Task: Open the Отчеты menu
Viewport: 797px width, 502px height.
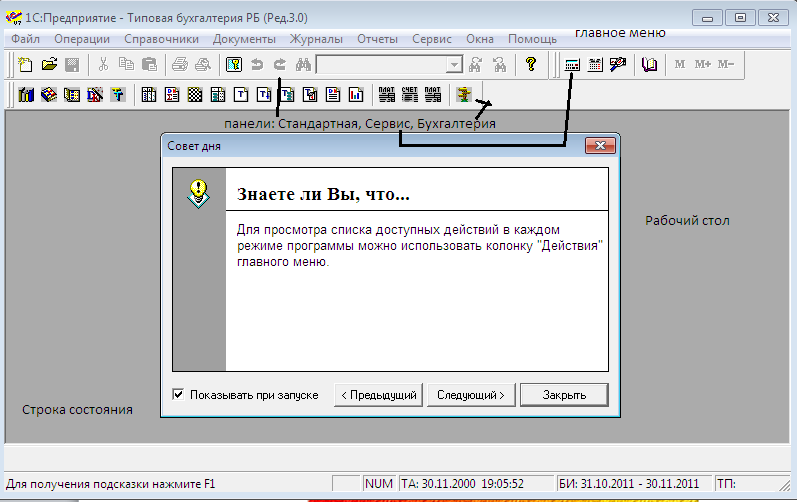Action: pos(378,39)
